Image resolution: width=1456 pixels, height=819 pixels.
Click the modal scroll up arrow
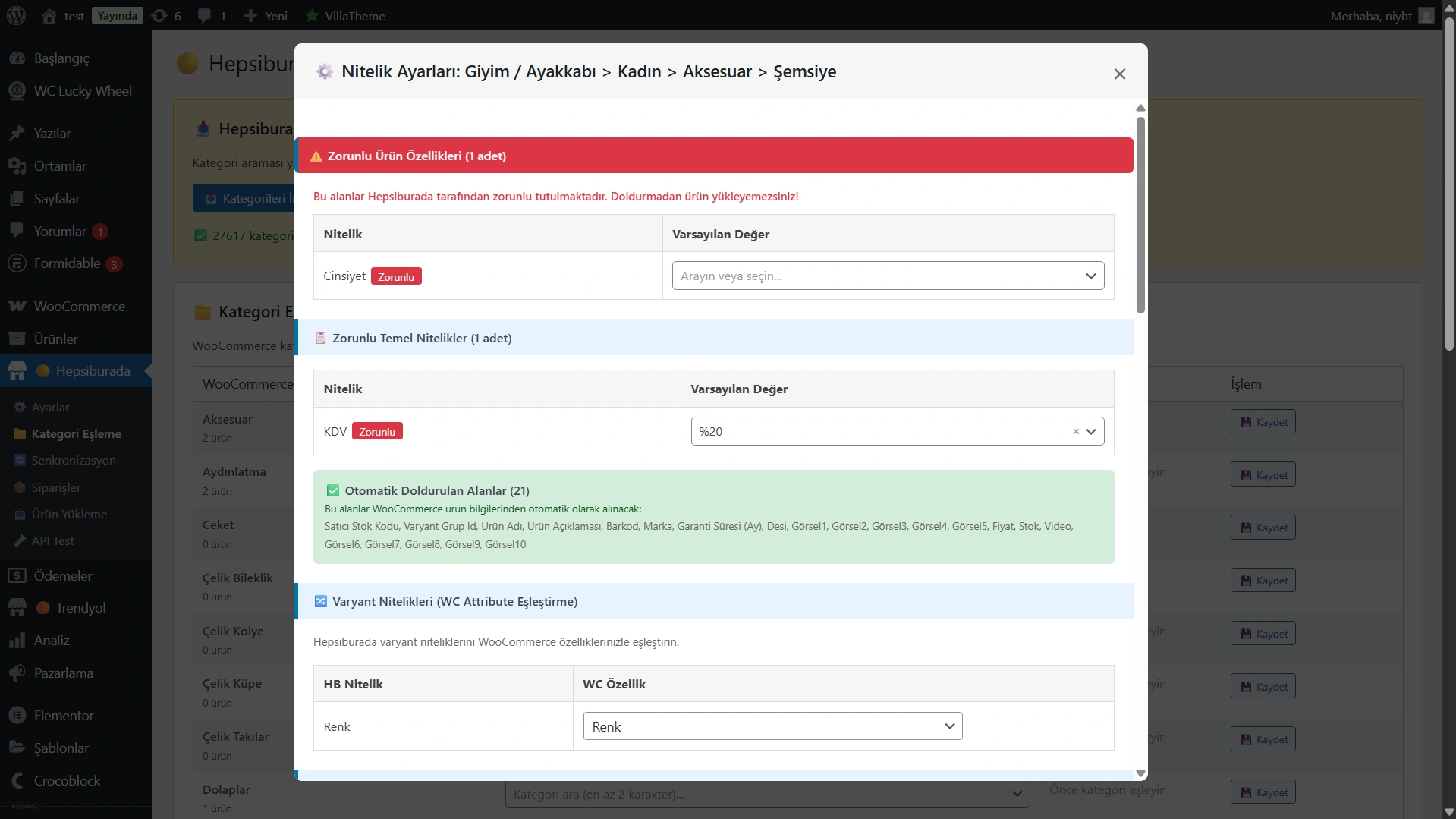click(x=1140, y=108)
